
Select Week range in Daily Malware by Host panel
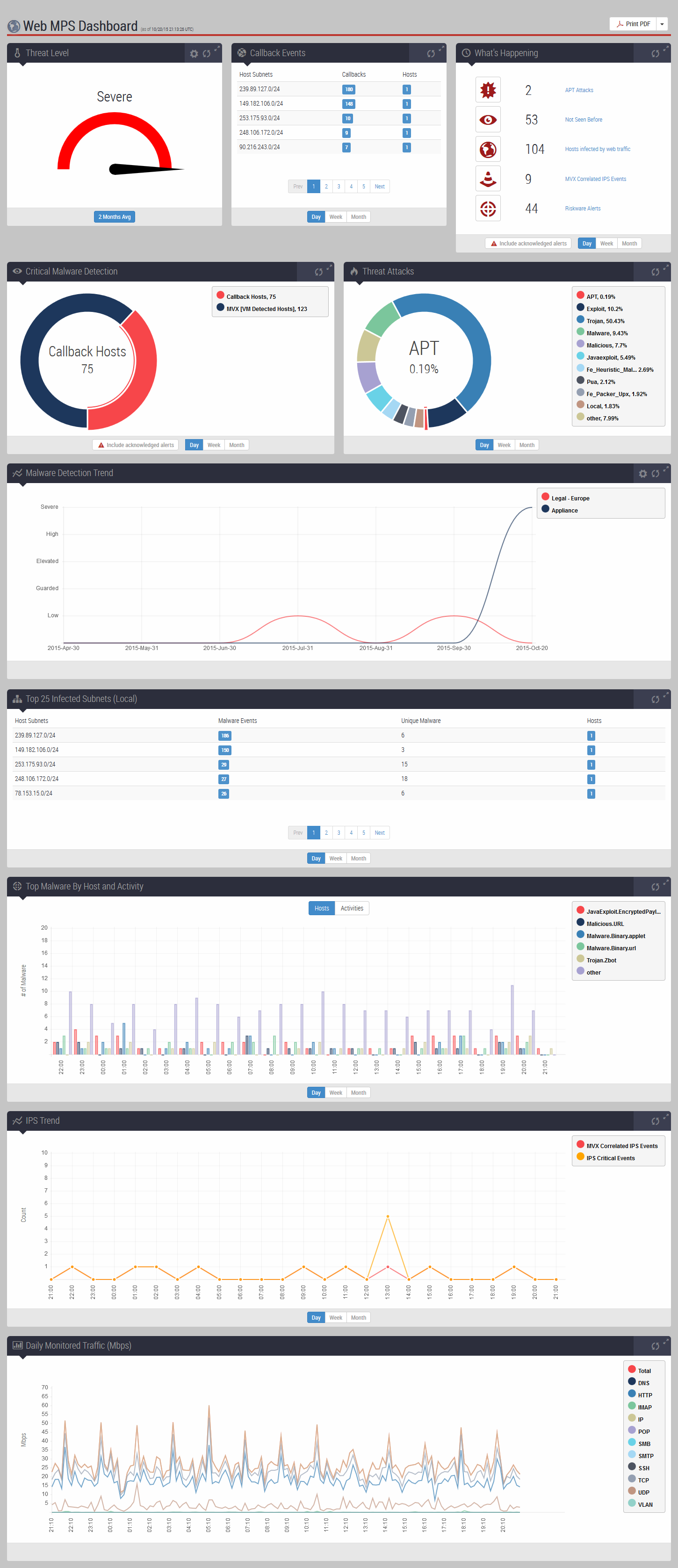pos(336,1092)
